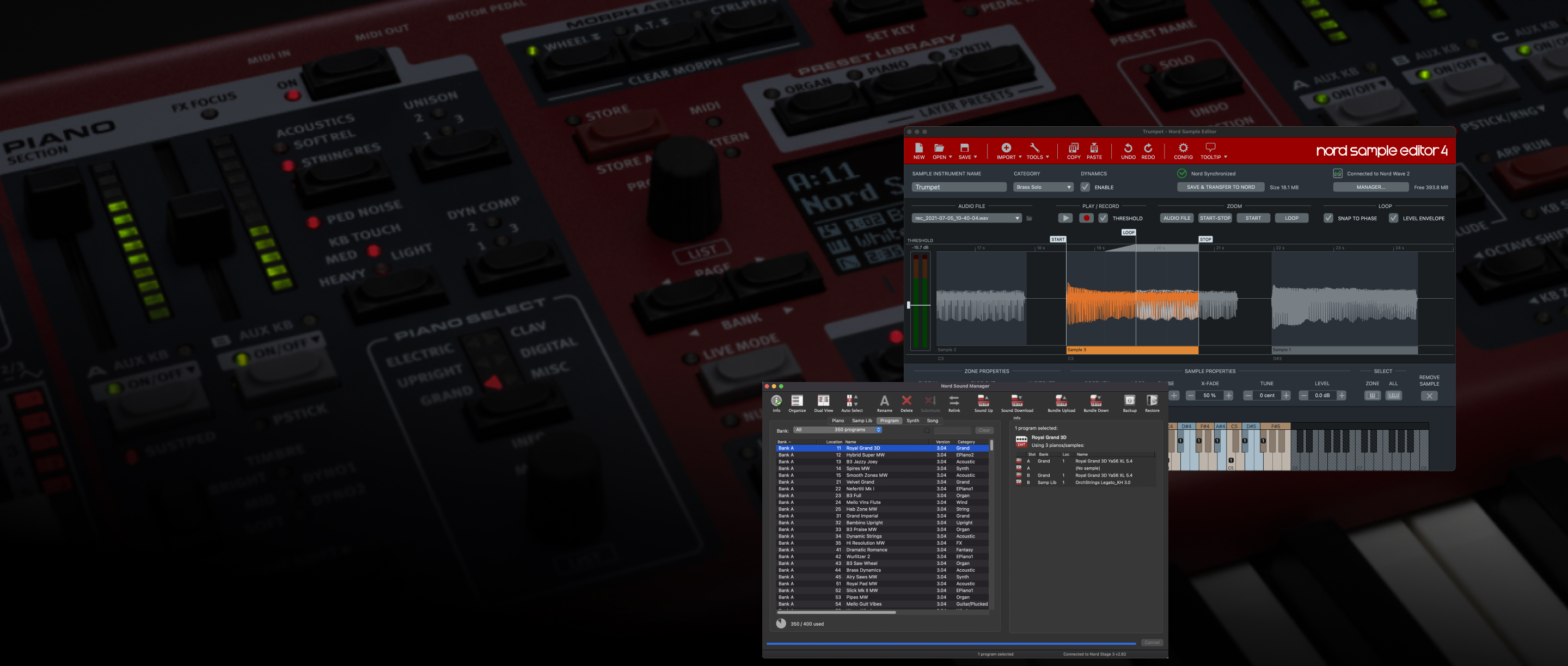Click the Sound Up icon
Image resolution: width=1568 pixels, height=666 pixels.
(983, 403)
